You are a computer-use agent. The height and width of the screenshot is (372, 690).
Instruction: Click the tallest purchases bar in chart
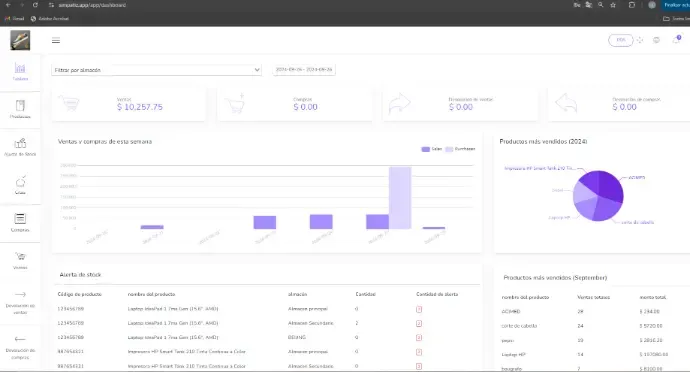(400, 198)
